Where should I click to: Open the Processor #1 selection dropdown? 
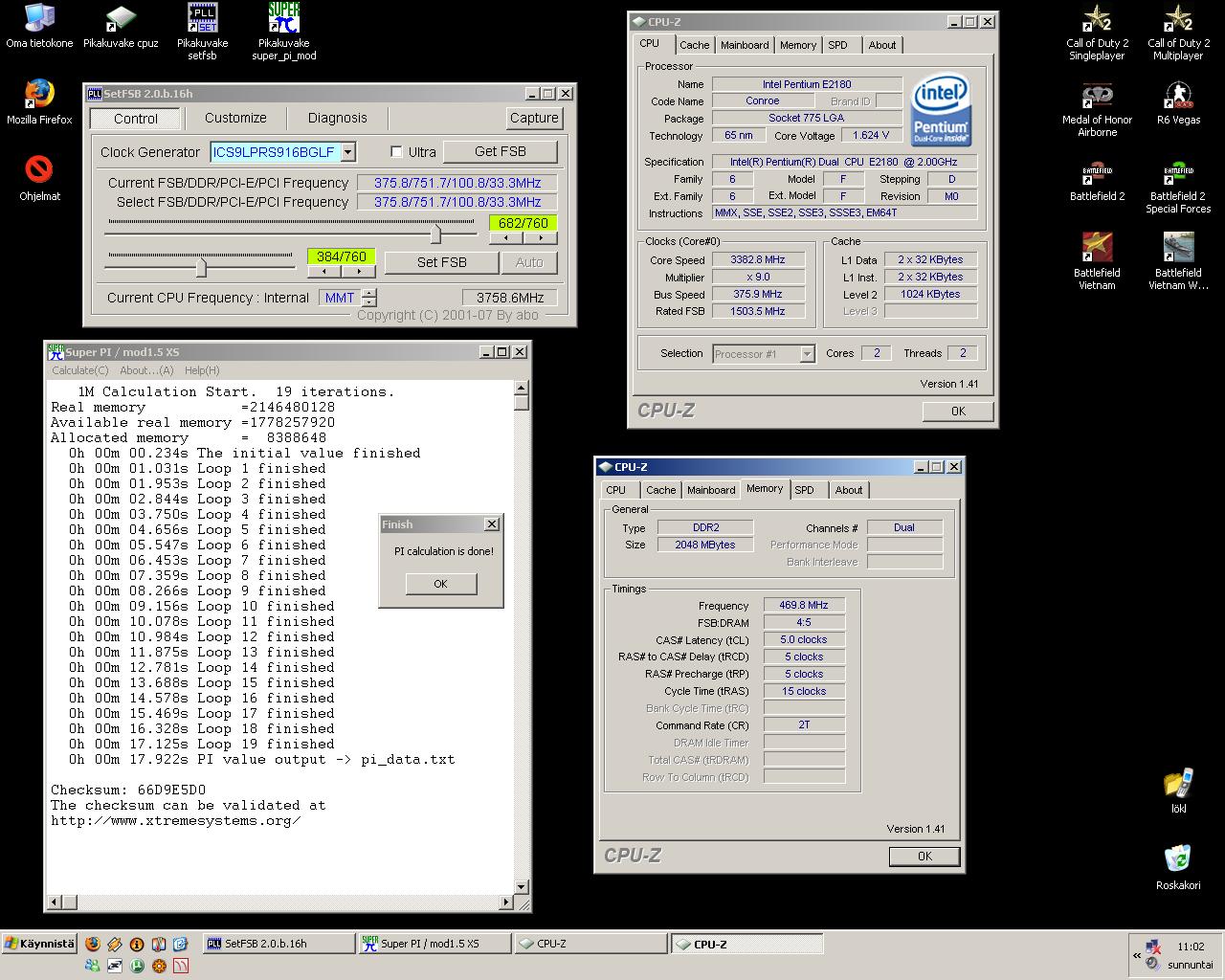[807, 354]
